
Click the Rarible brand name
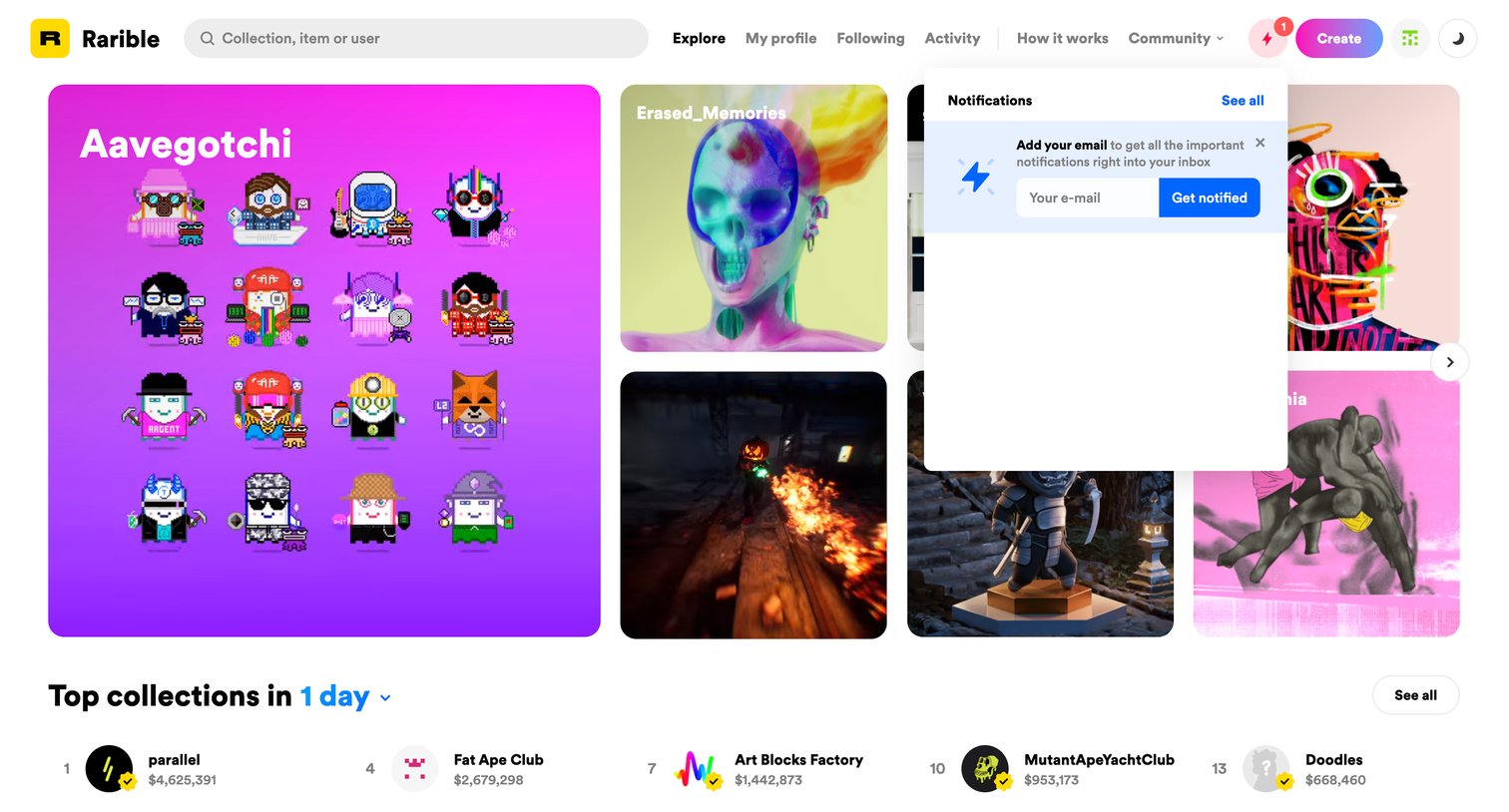point(121,39)
